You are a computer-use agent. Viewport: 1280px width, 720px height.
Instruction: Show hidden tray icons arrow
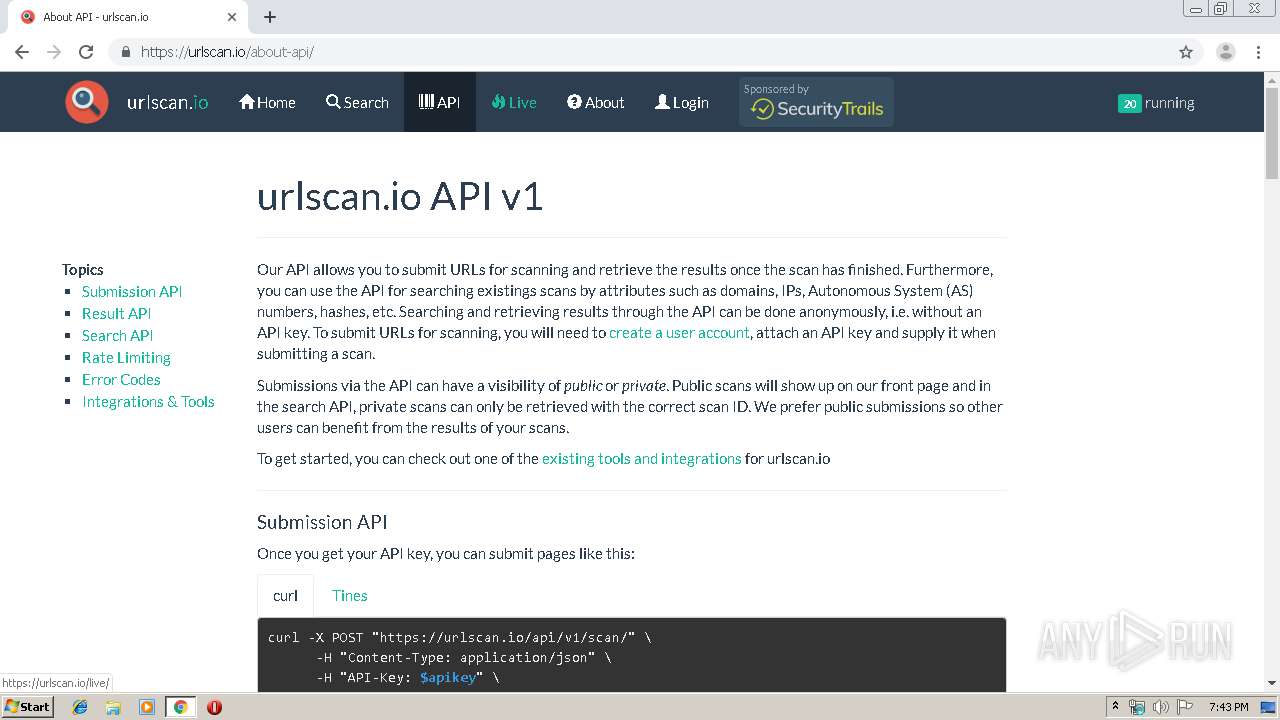[1115, 707]
